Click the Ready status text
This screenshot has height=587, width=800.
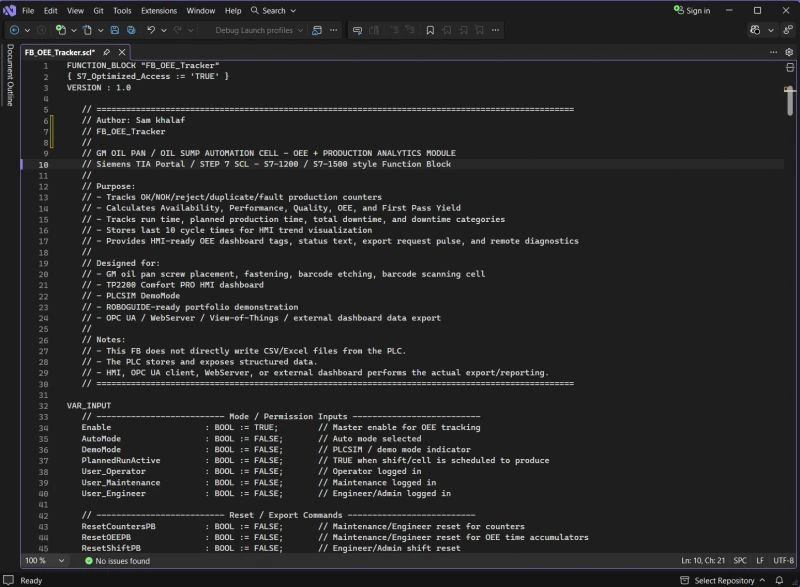click(x=31, y=580)
